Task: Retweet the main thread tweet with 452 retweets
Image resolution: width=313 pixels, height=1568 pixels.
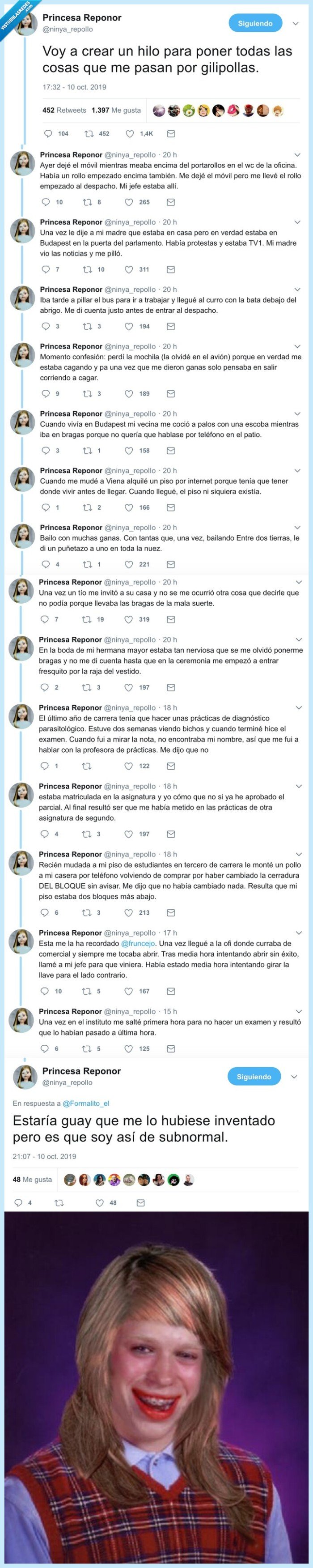Action: 89,133
